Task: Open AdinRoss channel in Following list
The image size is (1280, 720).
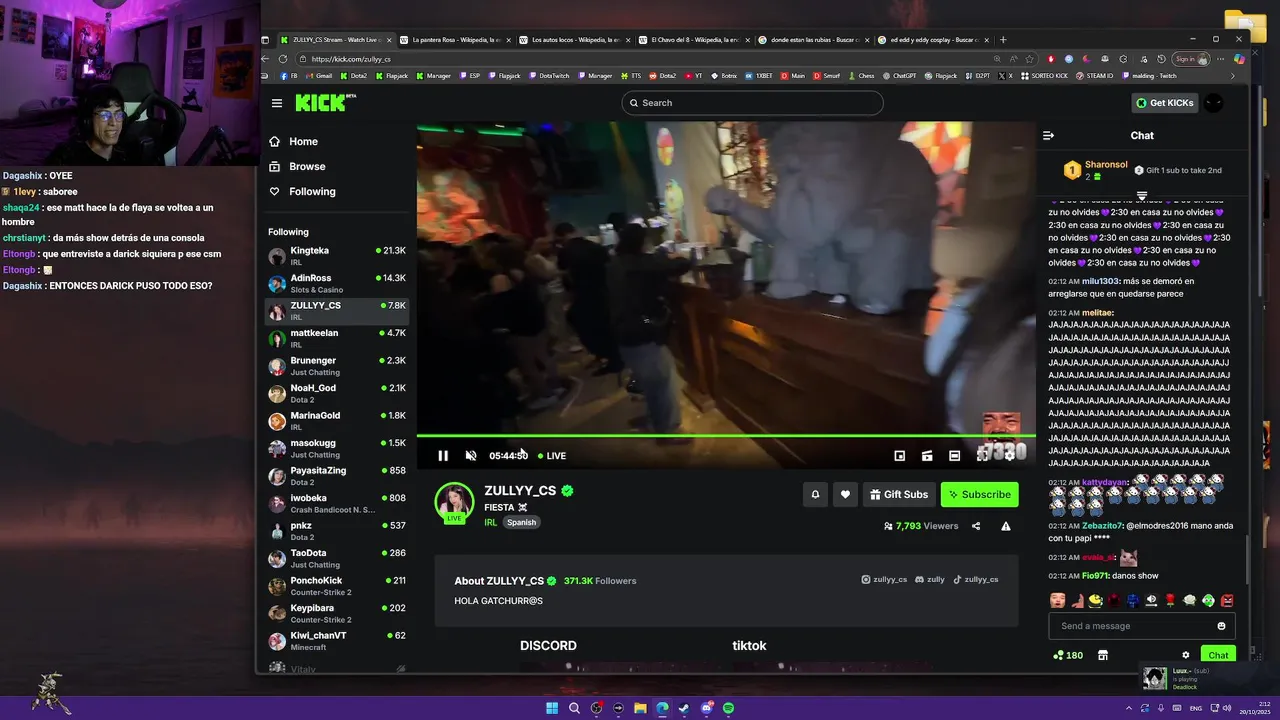Action: point(337,284)
